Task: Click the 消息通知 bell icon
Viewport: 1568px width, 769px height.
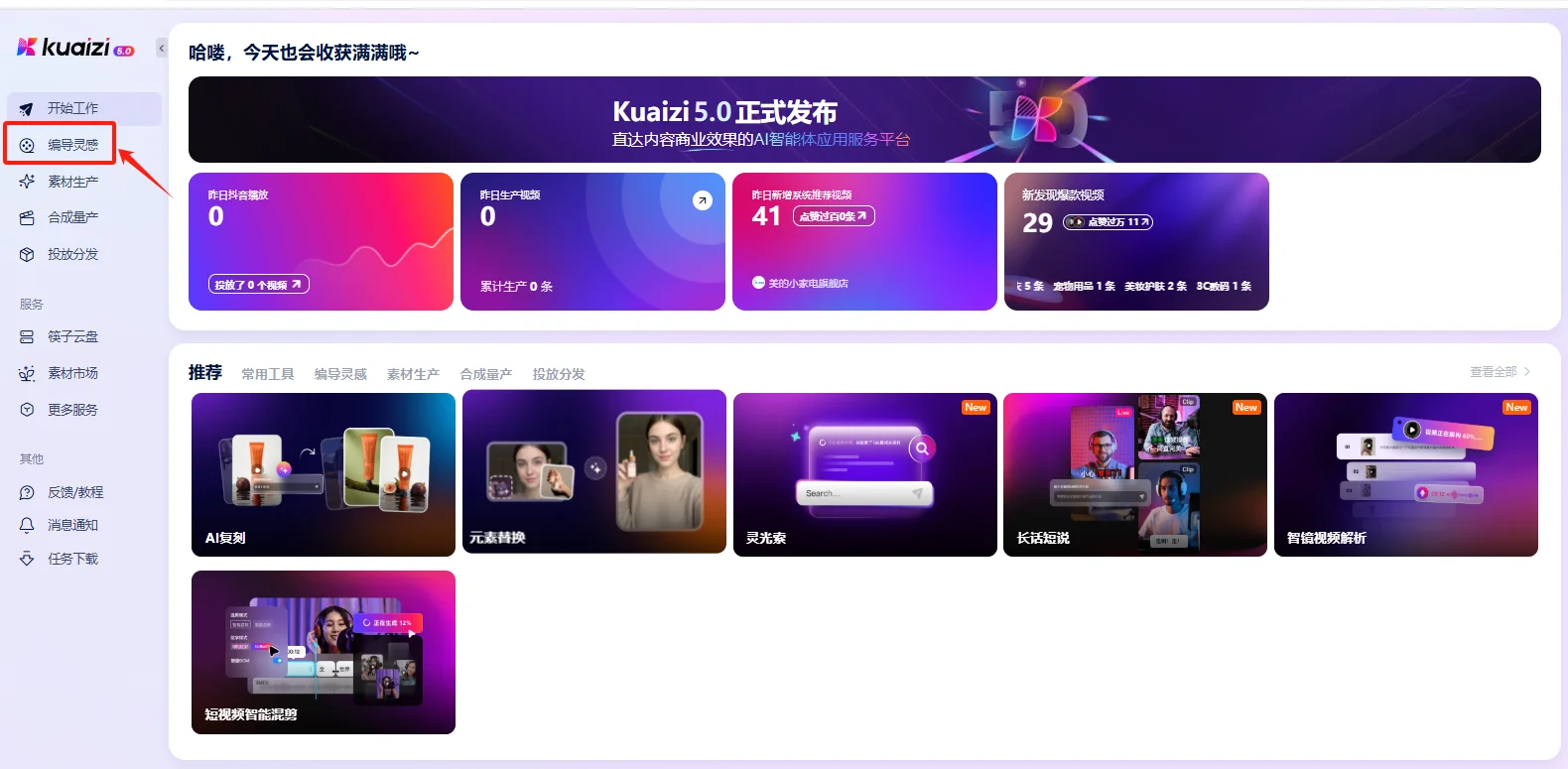Action: 27,525
